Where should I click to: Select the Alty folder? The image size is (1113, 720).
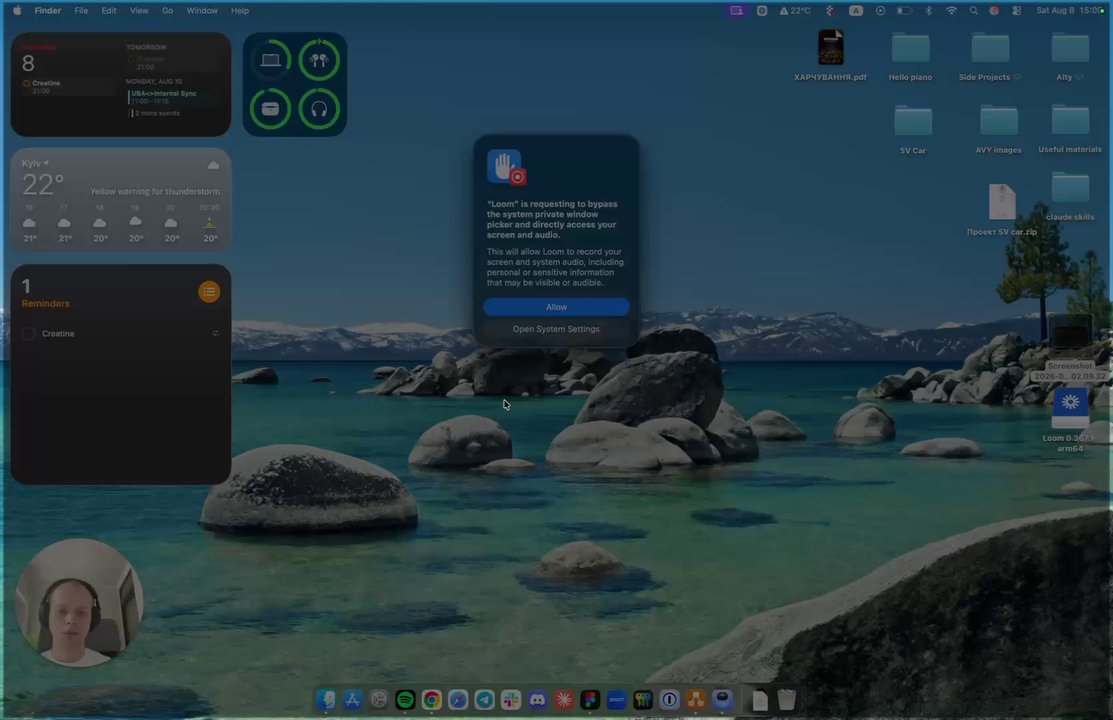pos(1070,57)
